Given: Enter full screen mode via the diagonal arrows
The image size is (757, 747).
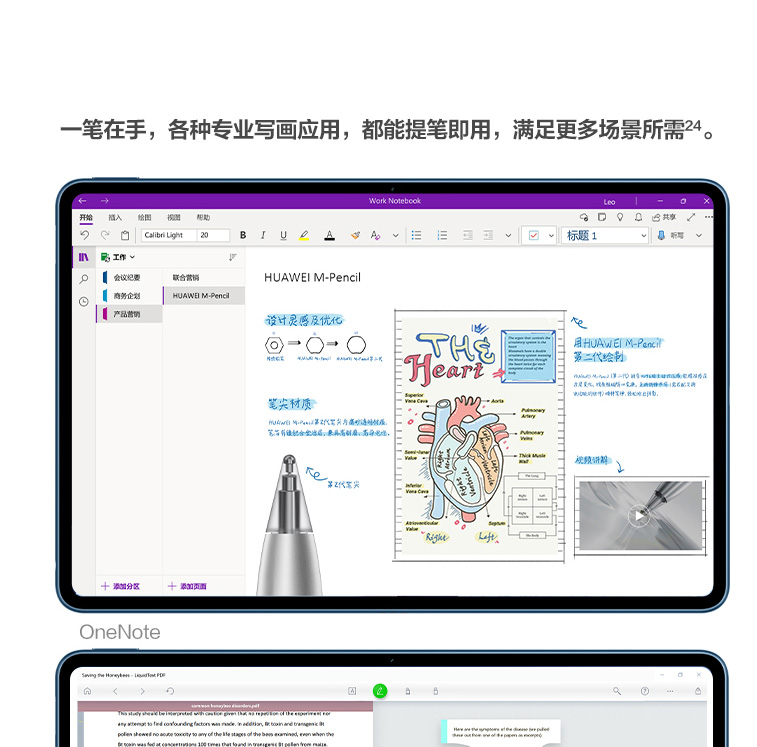Looking at the screenshot, I should click(691, 217).
